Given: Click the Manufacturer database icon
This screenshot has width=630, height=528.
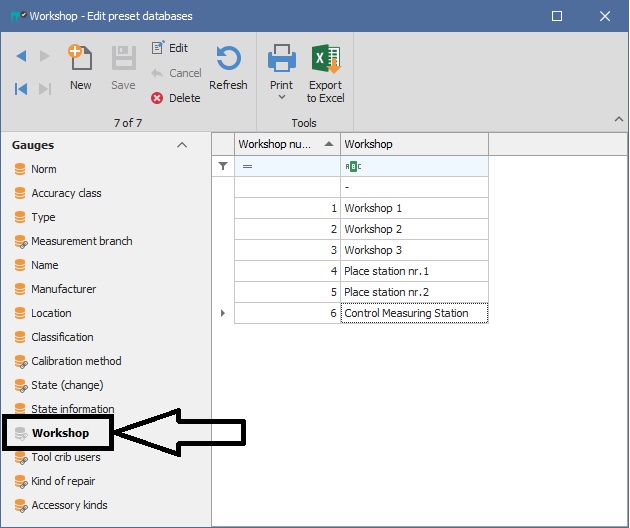Looking at the screenshot, I should tap(20, 289).
